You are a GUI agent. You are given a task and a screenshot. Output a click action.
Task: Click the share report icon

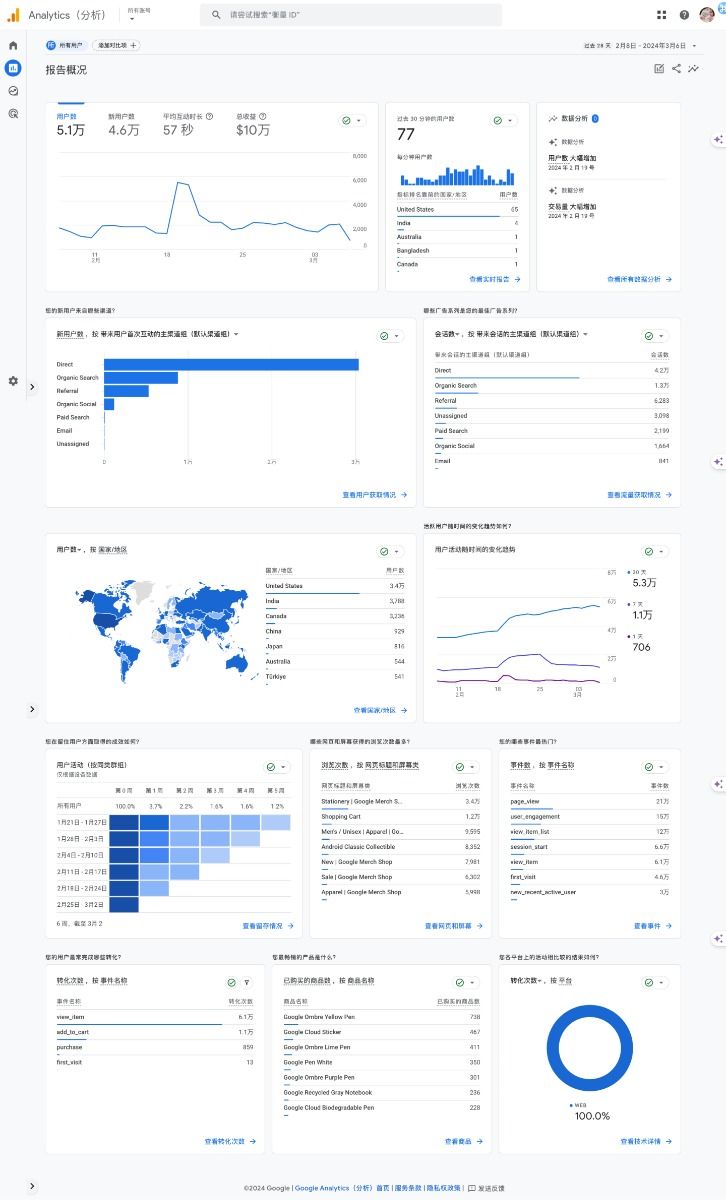tap(676, 69)
